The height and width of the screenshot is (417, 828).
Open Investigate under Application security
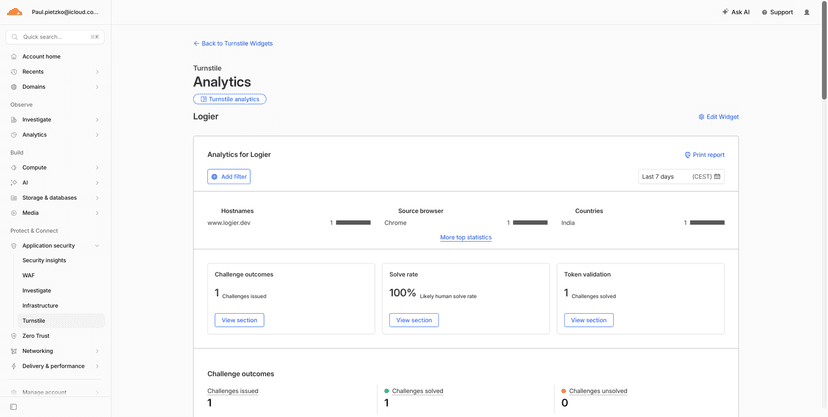click(x=36, y=290)
